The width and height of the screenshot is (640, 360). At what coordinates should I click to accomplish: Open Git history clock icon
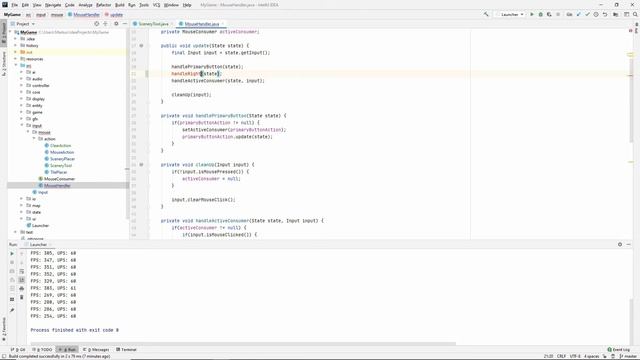coord(596,14)
